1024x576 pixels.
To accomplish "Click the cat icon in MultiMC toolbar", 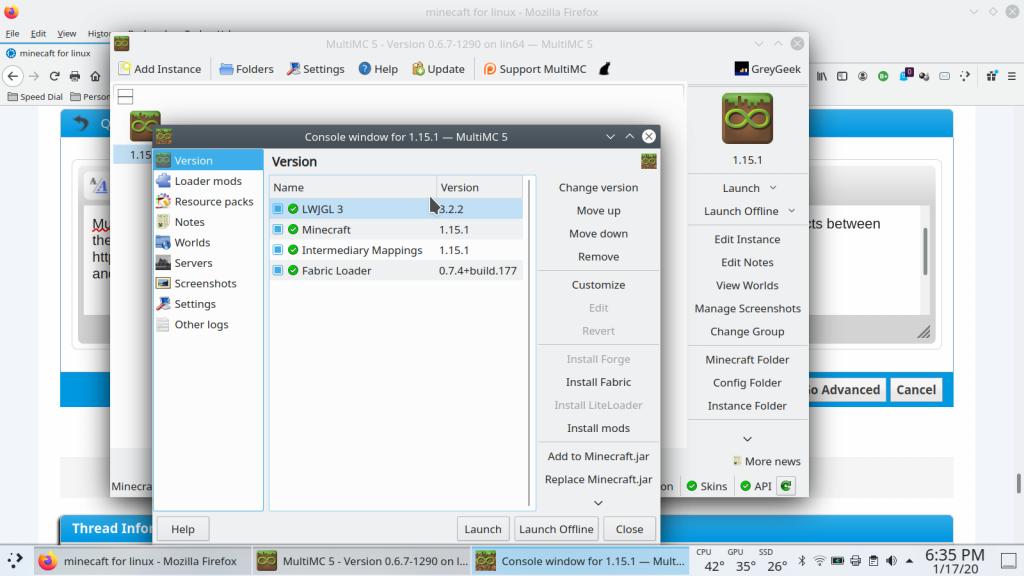I will [x=604, y=69].
